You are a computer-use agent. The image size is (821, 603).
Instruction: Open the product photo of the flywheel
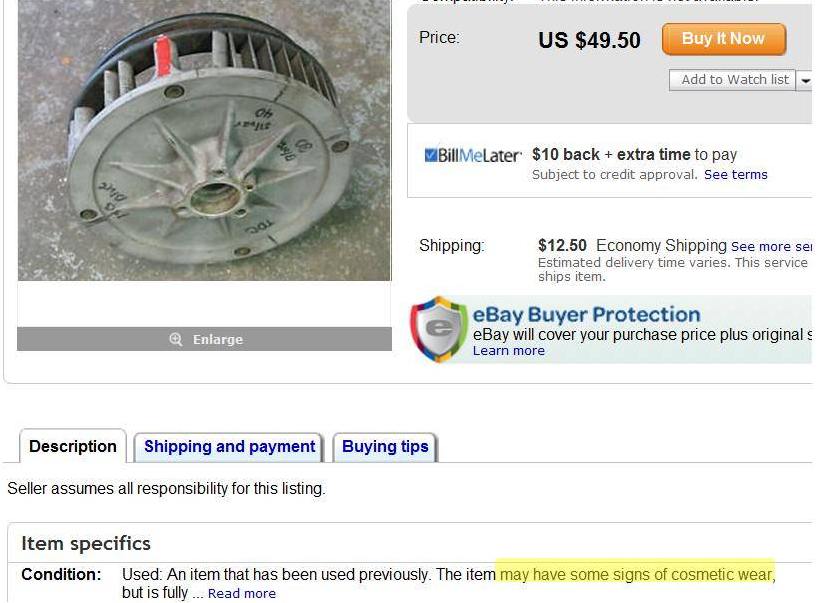204,140
